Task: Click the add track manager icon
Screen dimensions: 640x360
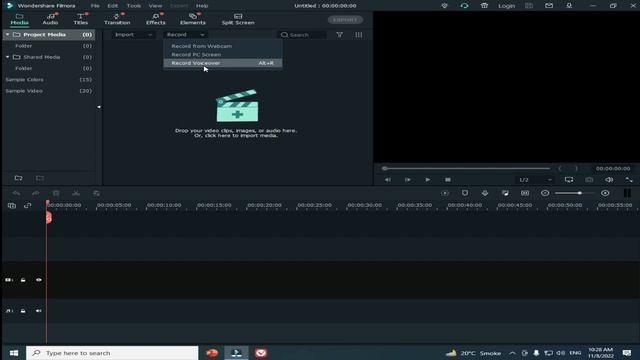Action: 12,206
